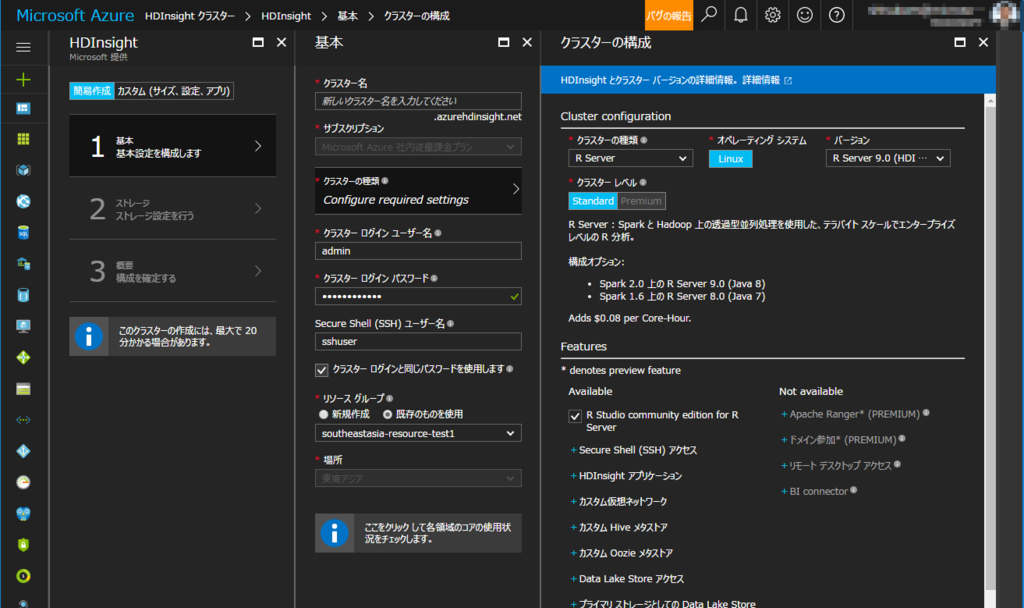Image resolution: width=1024 pixels, height=608 pixels.
Task: Open the SQL databases icon
Action: point(24,232)
